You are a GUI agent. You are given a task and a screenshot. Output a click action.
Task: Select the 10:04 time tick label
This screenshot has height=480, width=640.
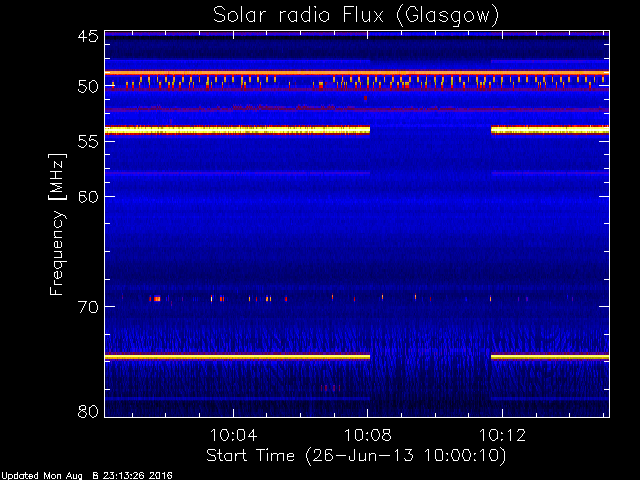(x=233, y=435)
